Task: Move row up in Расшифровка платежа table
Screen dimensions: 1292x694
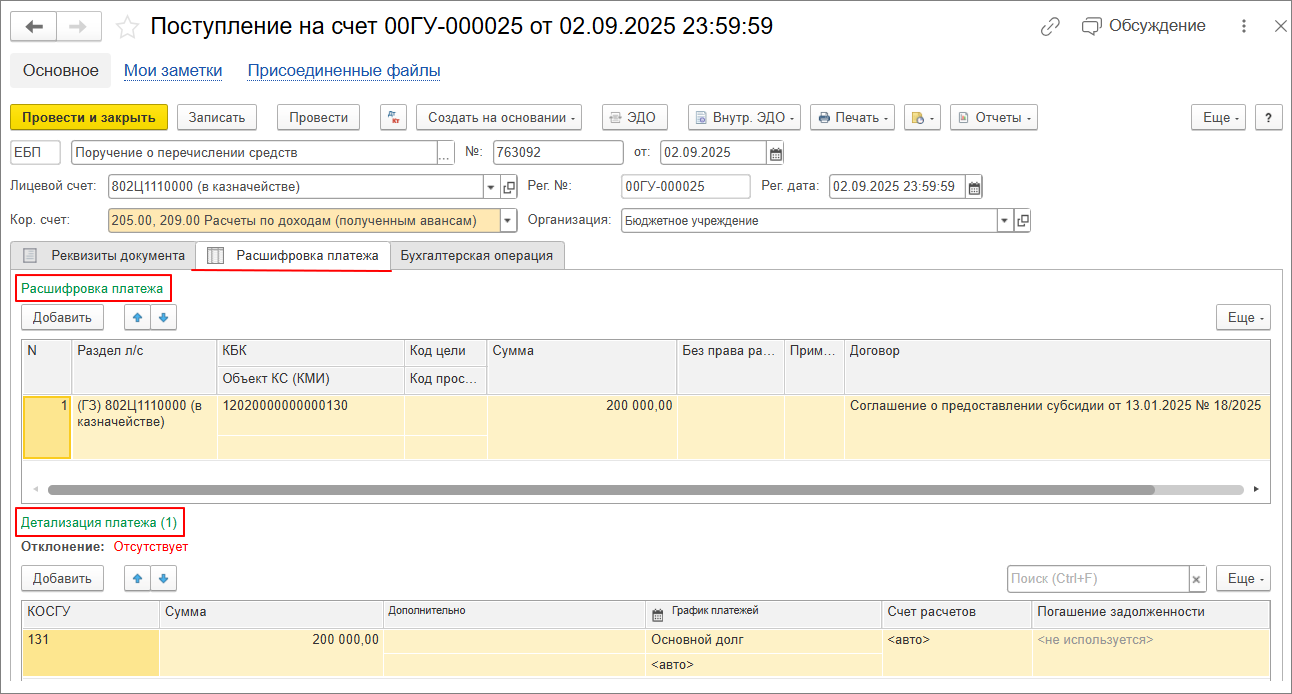Action: pyautogui.click(x=137, y=318)
